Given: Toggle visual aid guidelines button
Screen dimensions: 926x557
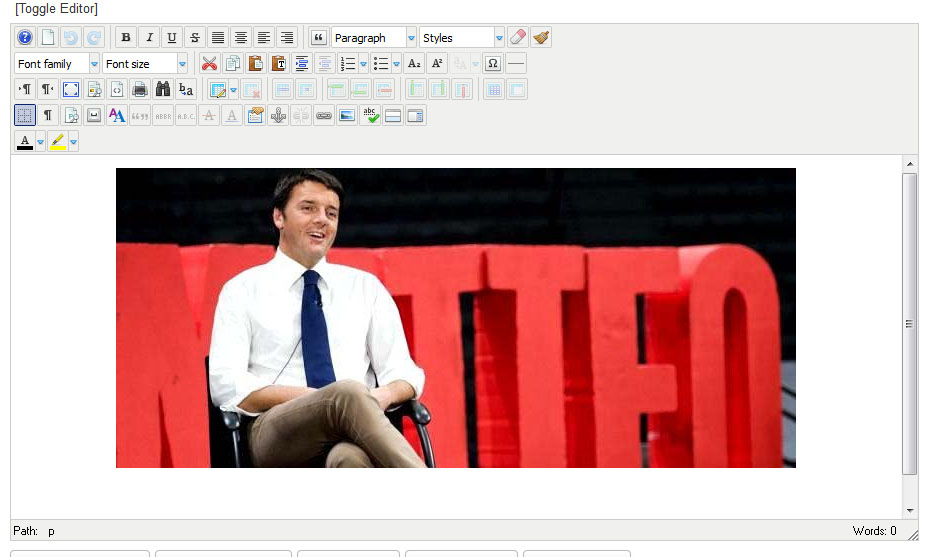Looking at the screenshot, I should point(25,116).
